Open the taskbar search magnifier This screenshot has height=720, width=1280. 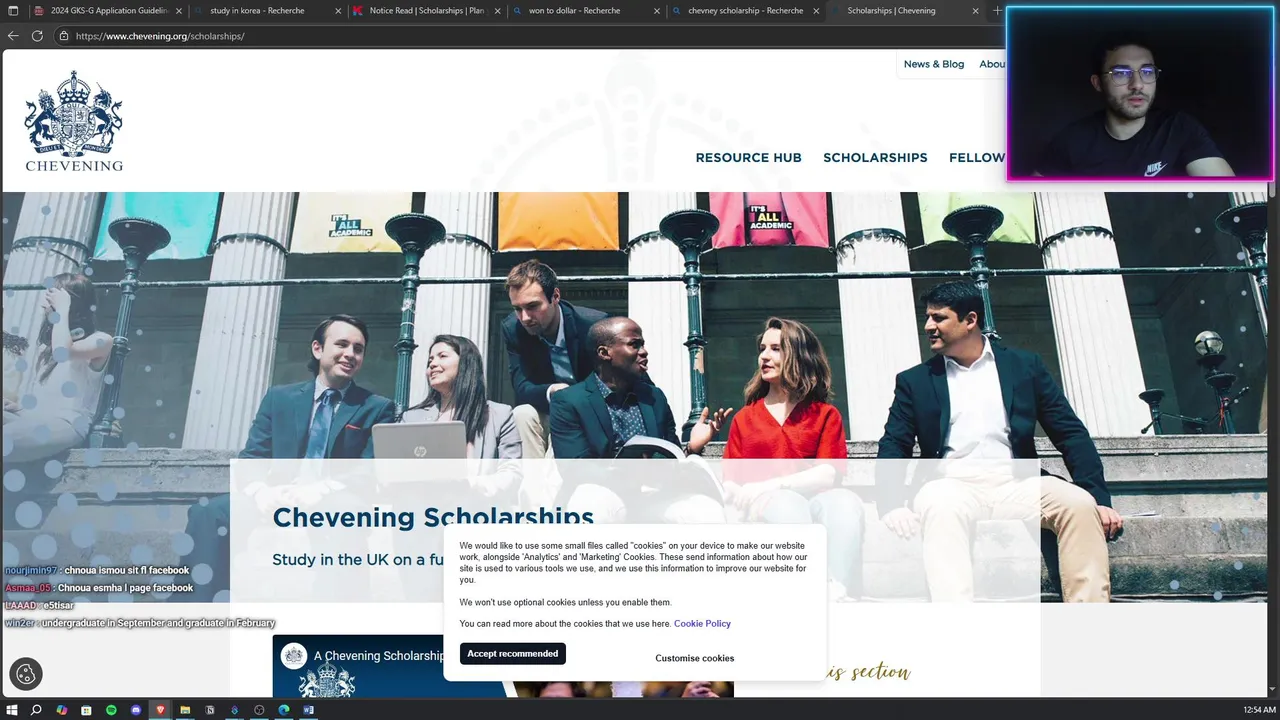[x=36, y=710]
